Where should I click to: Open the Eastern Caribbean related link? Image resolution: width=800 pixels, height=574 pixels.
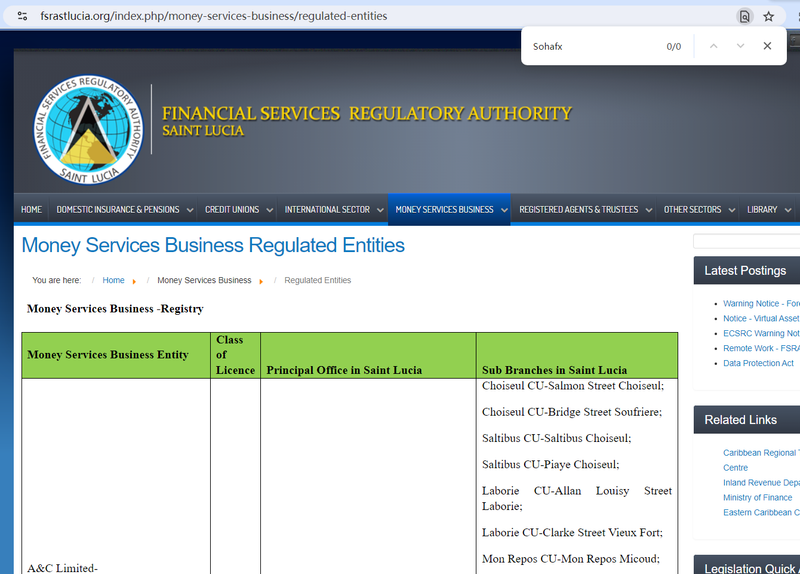coord(761,512)
